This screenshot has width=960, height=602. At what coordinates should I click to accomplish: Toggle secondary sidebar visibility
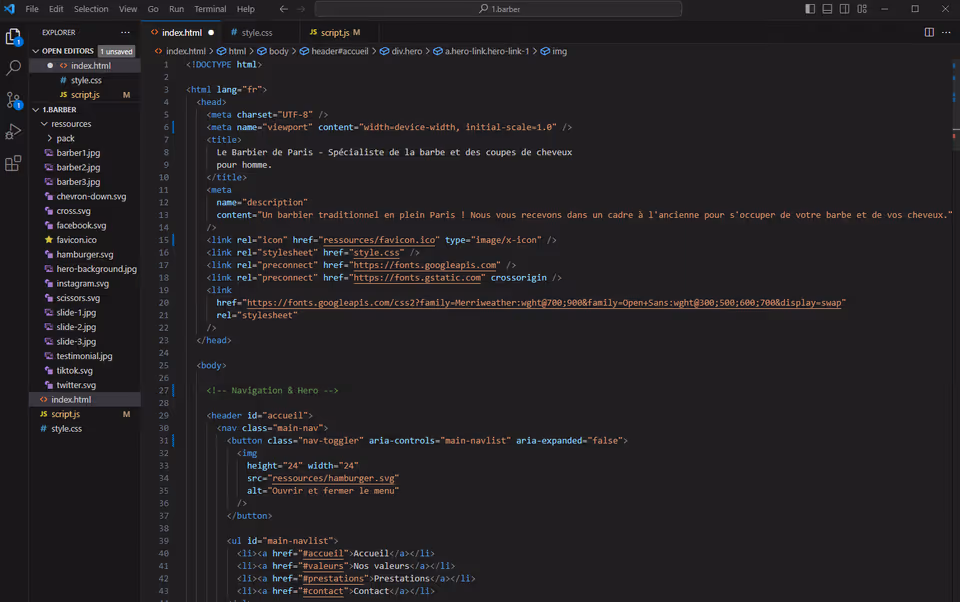[x=844, y=8]
